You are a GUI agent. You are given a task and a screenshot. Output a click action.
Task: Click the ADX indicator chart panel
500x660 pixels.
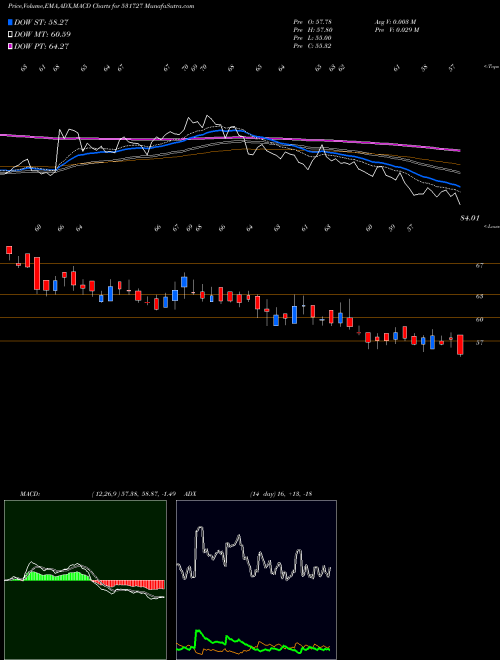256,580
